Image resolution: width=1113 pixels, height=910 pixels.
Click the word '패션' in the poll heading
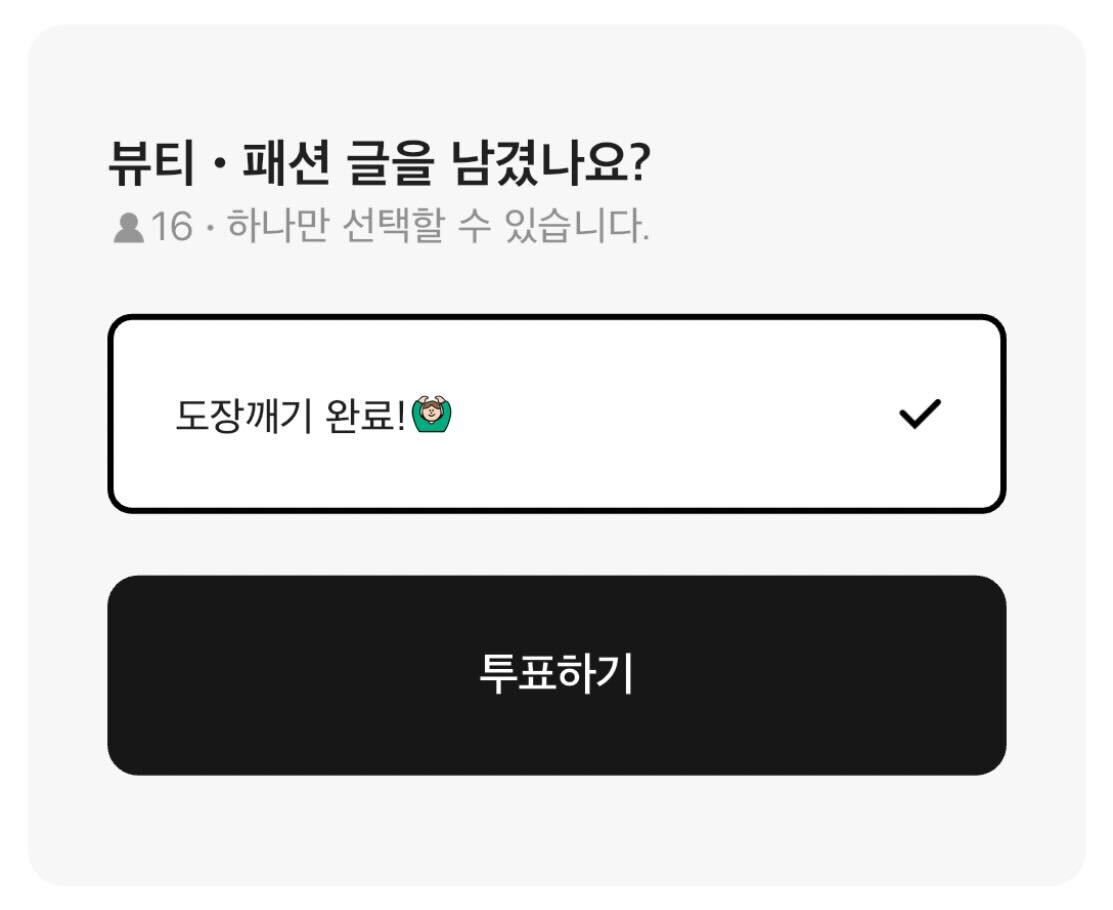tap(286, 163)
